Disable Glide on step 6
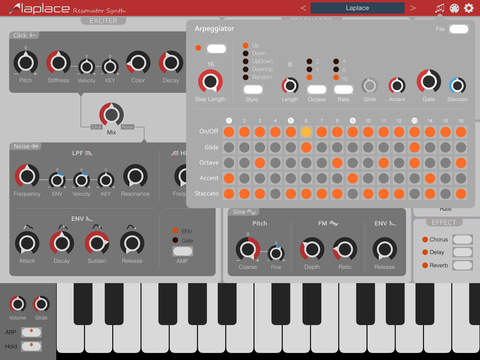 pos(306,147)
